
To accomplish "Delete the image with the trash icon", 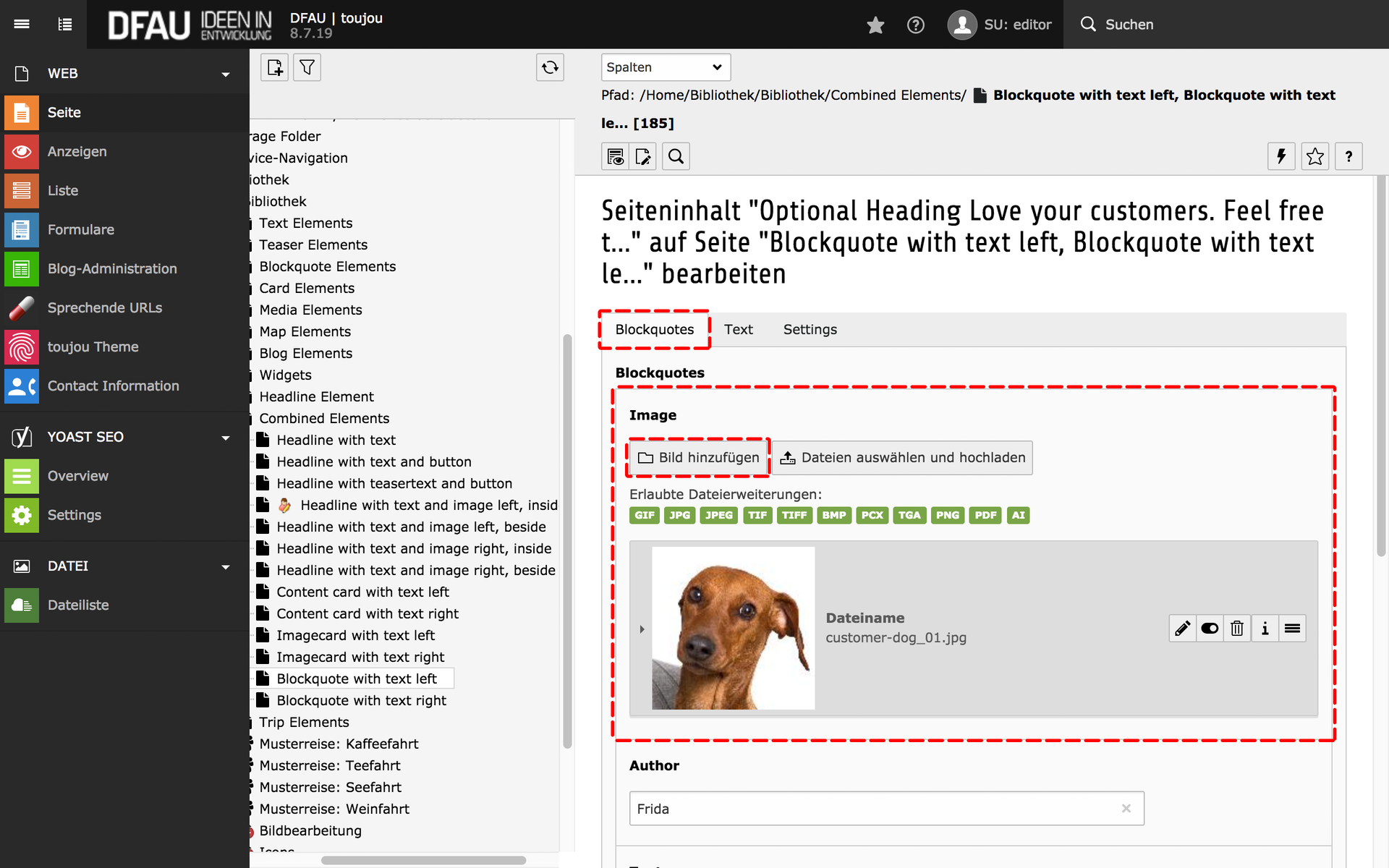I will [x=1237, y=629].
